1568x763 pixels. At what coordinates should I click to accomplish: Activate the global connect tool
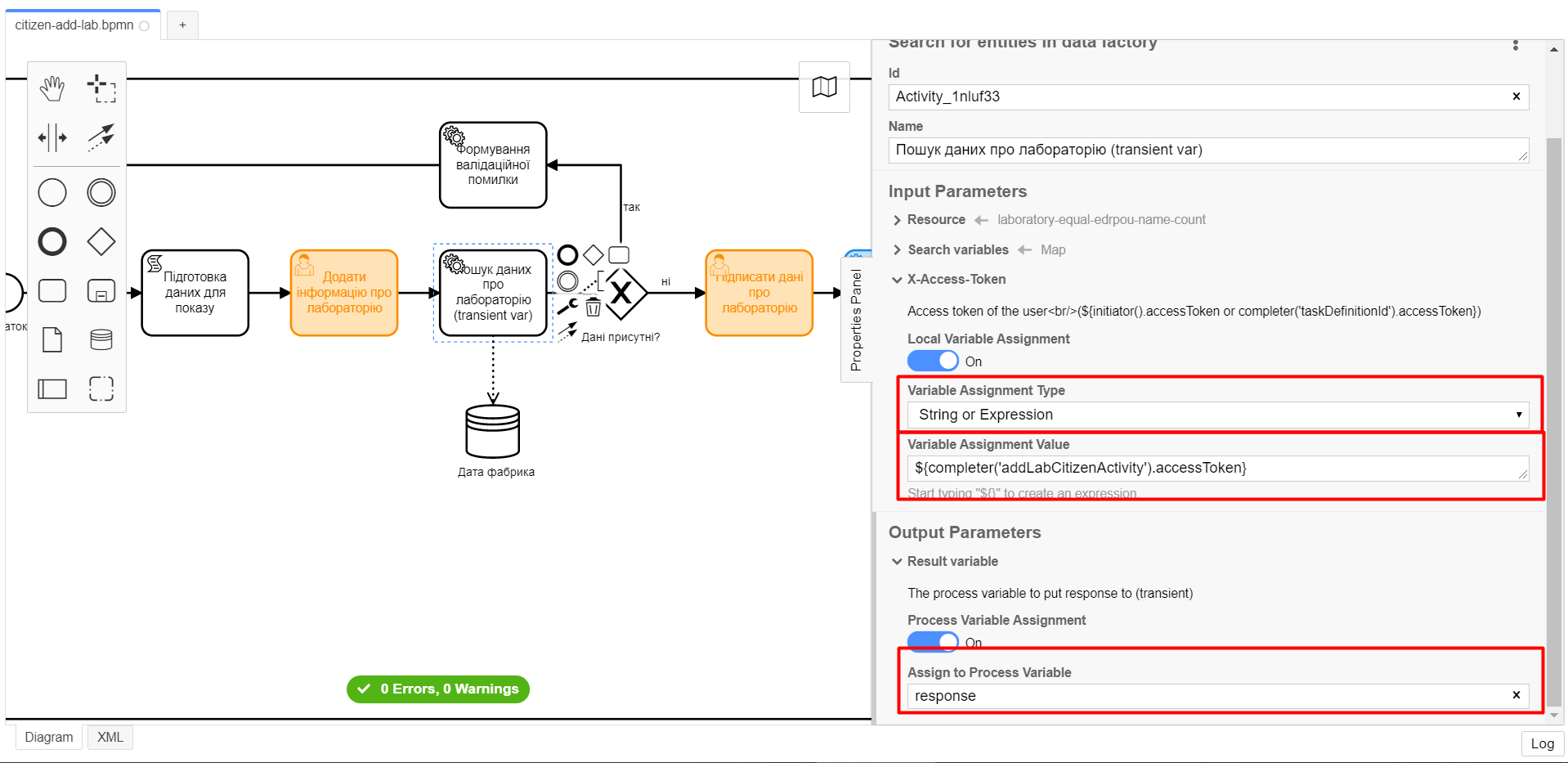click(101, 137)
